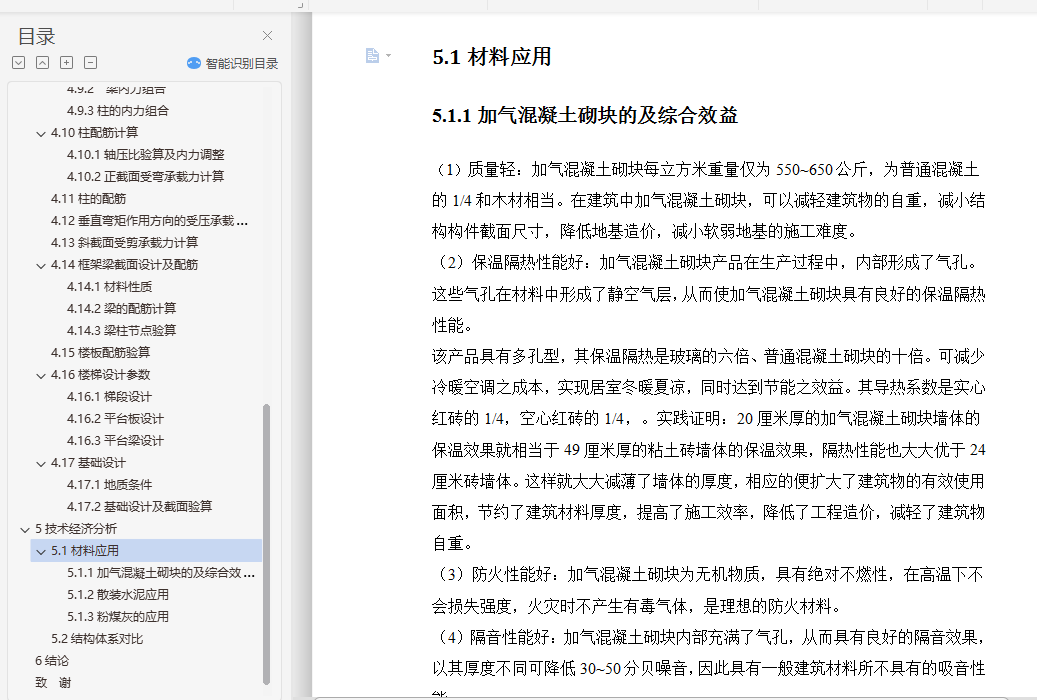Jump to 4.14 框架梁截面设计及配筋
This screenshot has height=700, width=1037.
[124, 264]
